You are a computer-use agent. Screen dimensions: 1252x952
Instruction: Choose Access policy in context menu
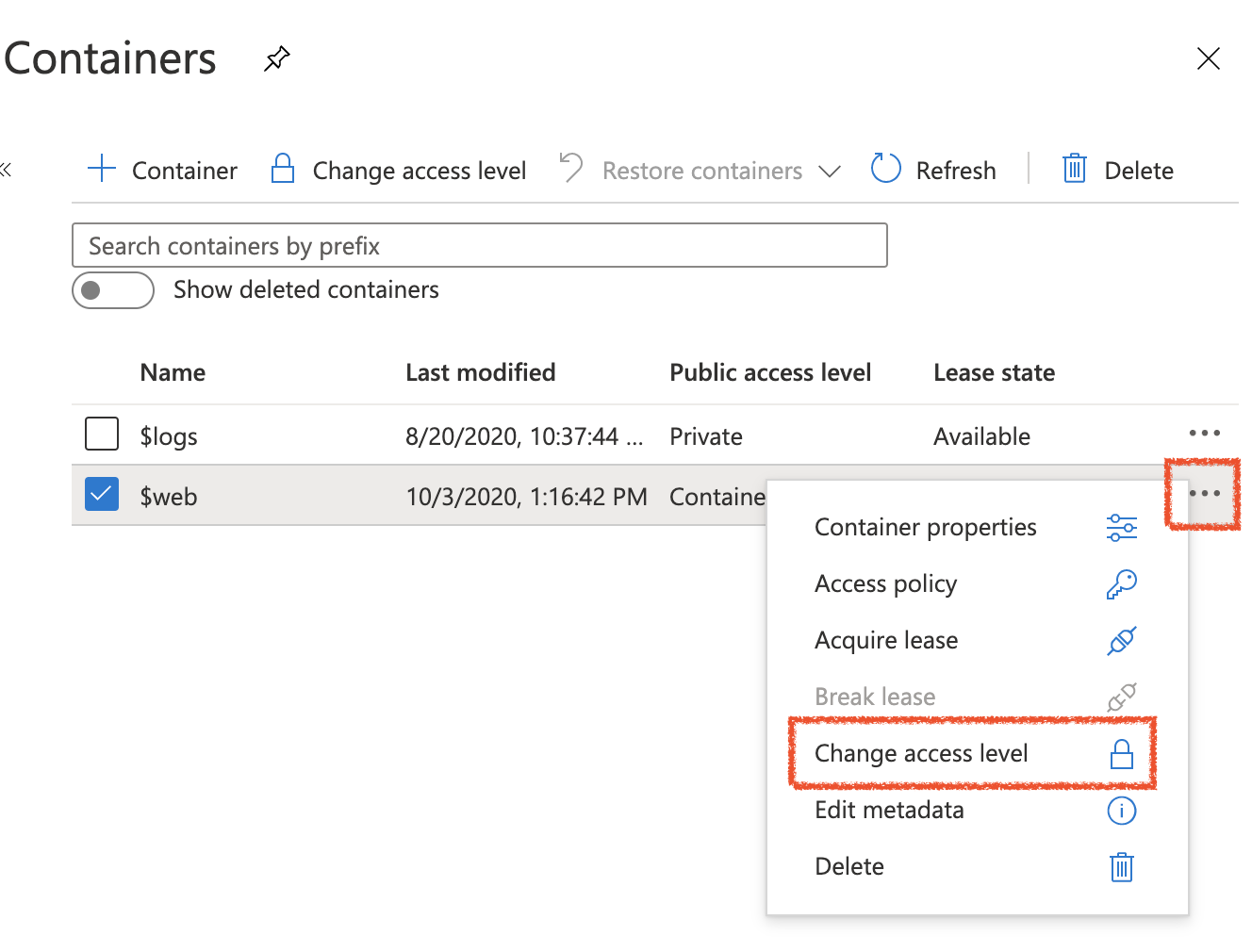(x=977, y=583)
